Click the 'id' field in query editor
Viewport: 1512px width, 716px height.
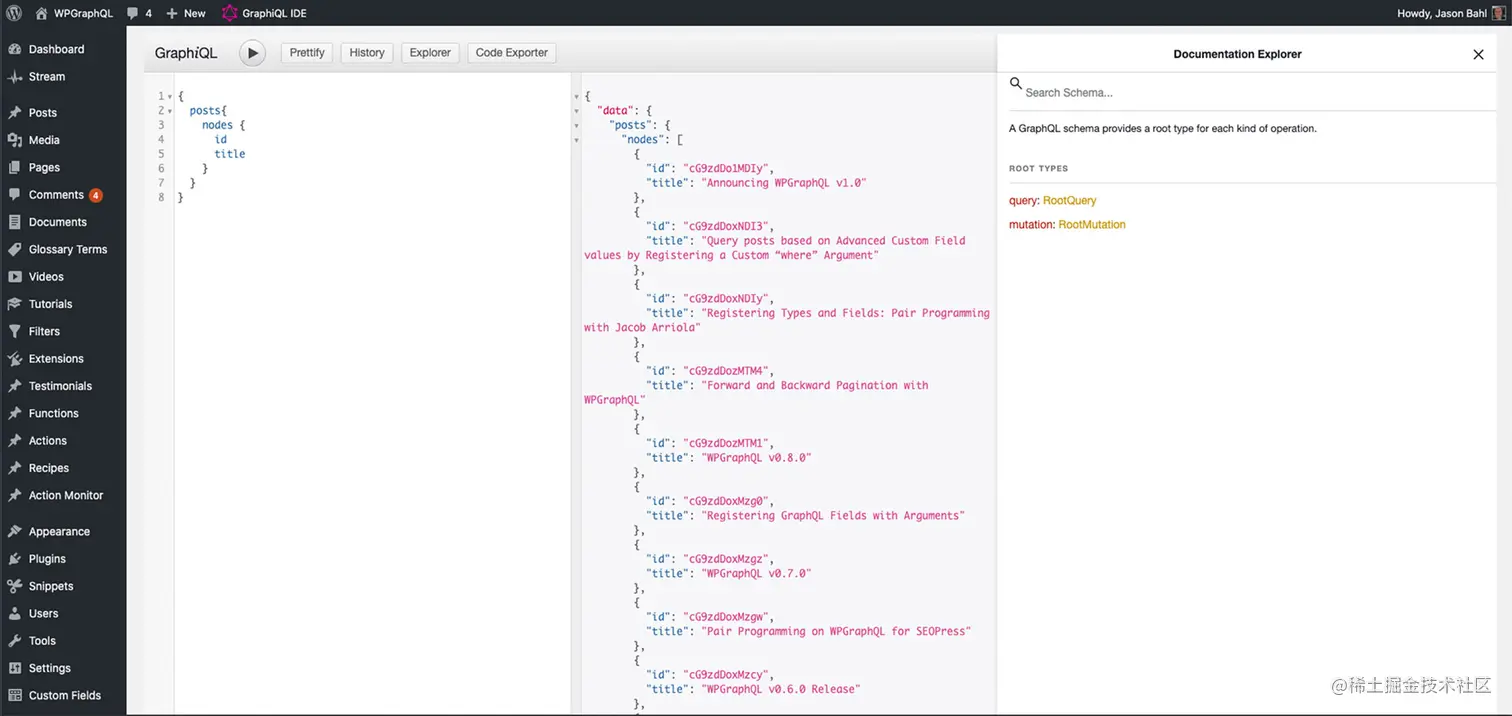(221, 140)
